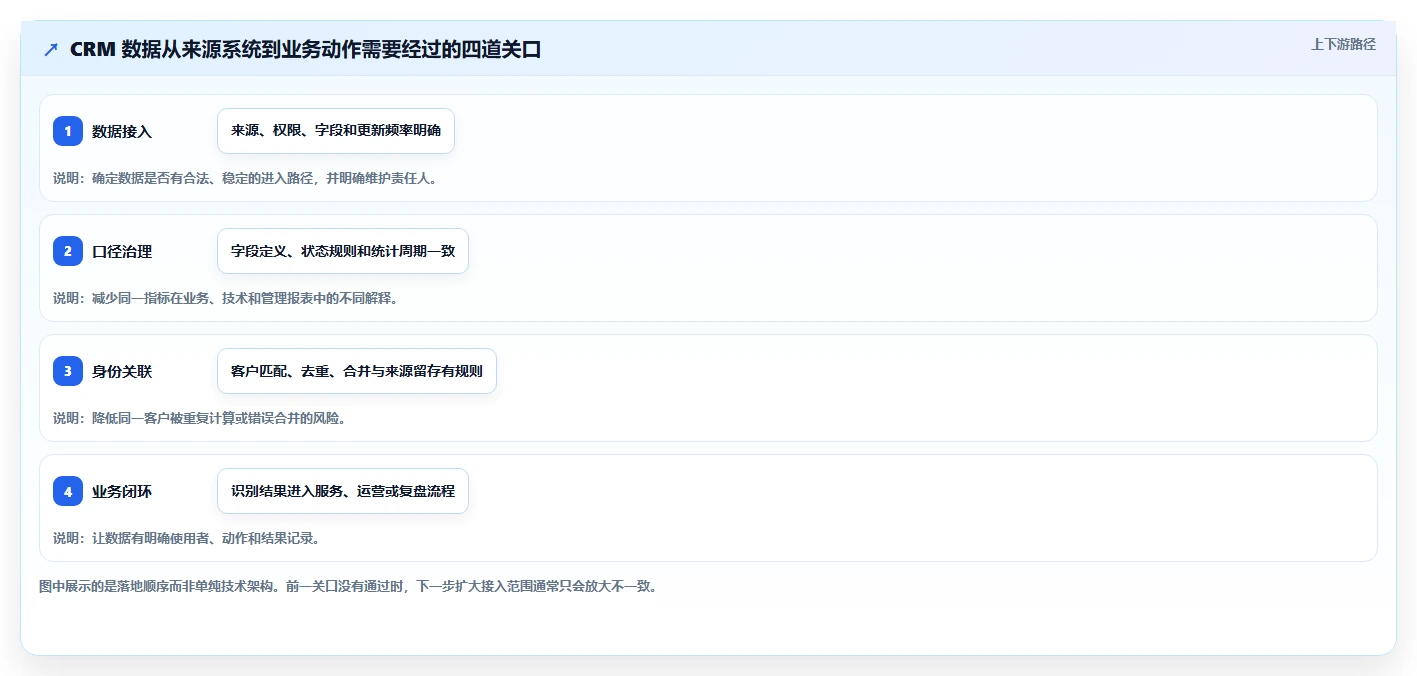This screenshot has height=676, width=1417.
Task: Click the note 让数据有明确使用者、动作和结果记录
Action: pyautogui.click(x=186, y=538)
